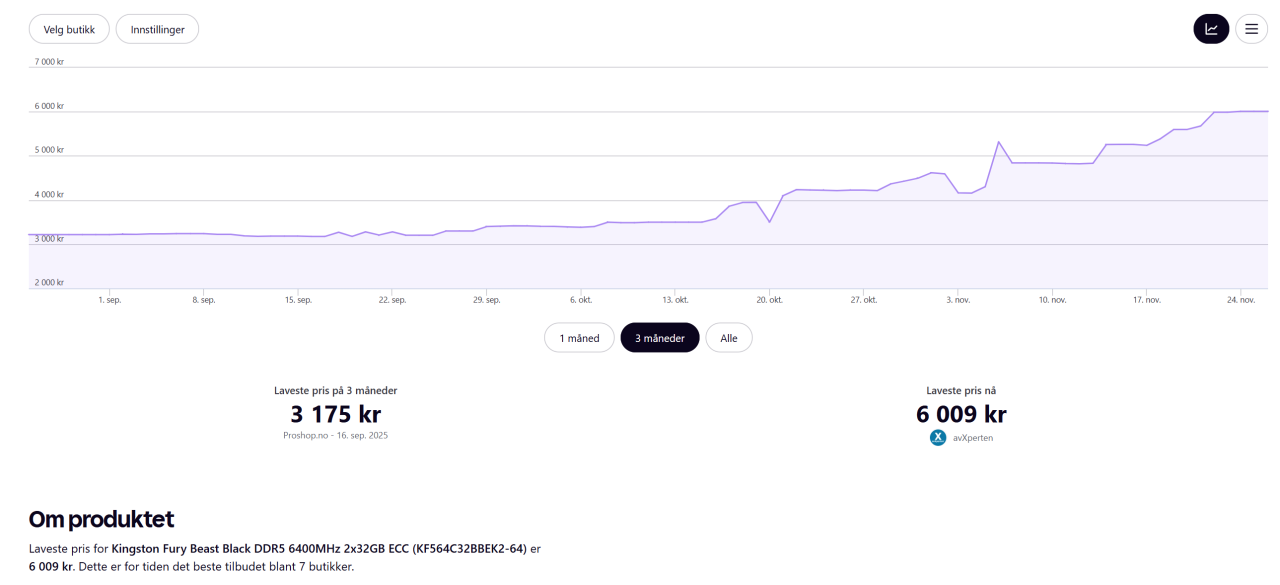
Task: Click the 24. nov. date axis label
Action: pyautogui.click(x=1240, y=300)
